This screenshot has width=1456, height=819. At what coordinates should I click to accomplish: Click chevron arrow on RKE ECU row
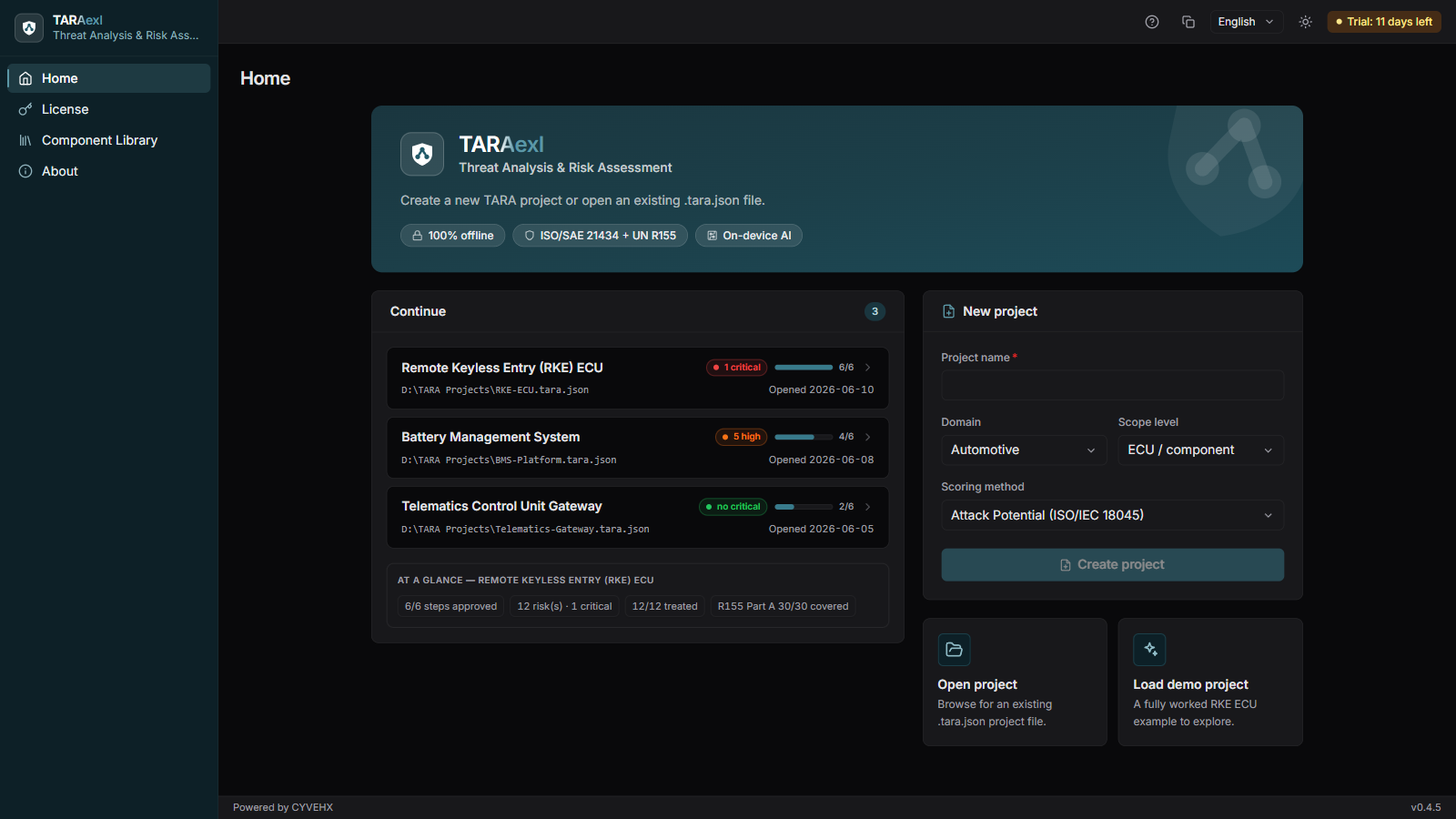click(868, 368)
